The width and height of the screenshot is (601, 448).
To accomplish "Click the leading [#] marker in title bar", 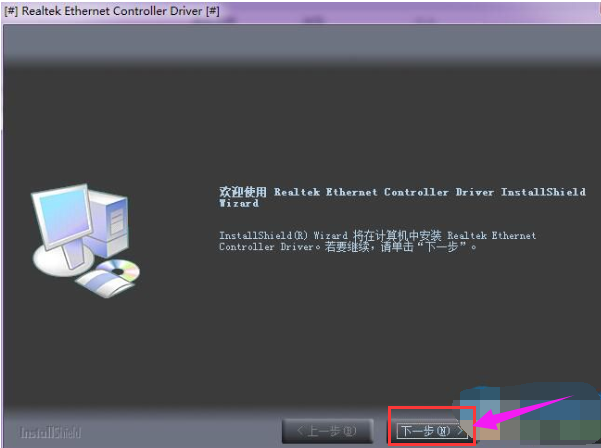I will click(x=9, y=9).
